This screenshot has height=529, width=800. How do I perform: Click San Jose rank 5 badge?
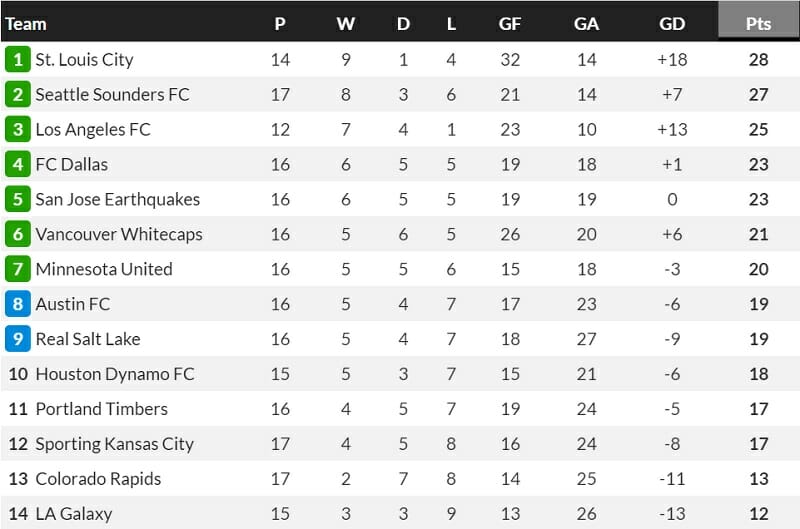point(18,199)
